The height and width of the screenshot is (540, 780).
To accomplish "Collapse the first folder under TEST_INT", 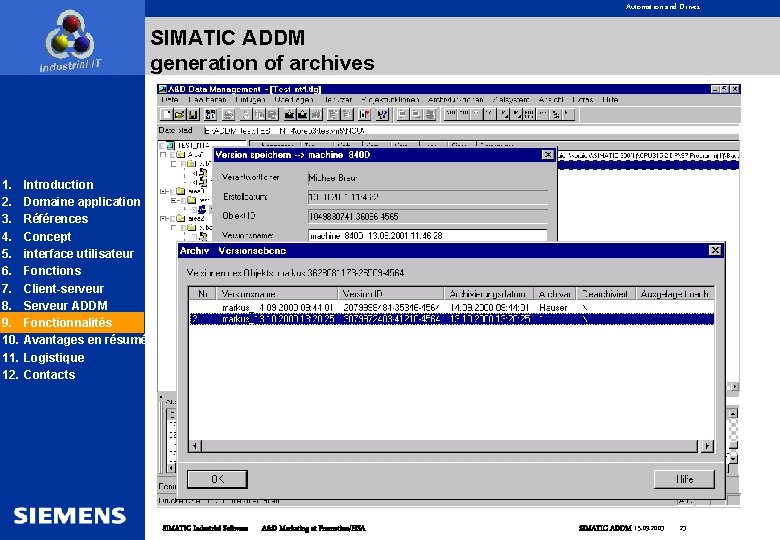I will coord(163,155).
